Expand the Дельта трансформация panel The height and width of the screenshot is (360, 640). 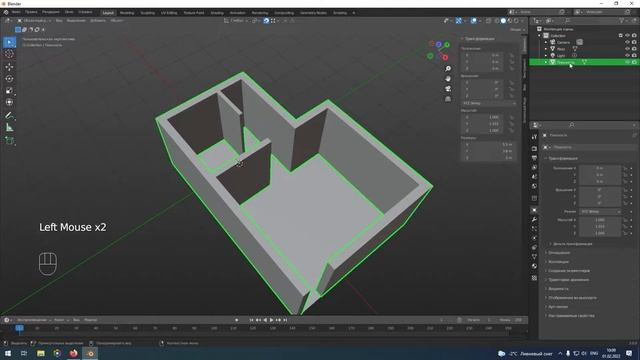click(572, 244)
